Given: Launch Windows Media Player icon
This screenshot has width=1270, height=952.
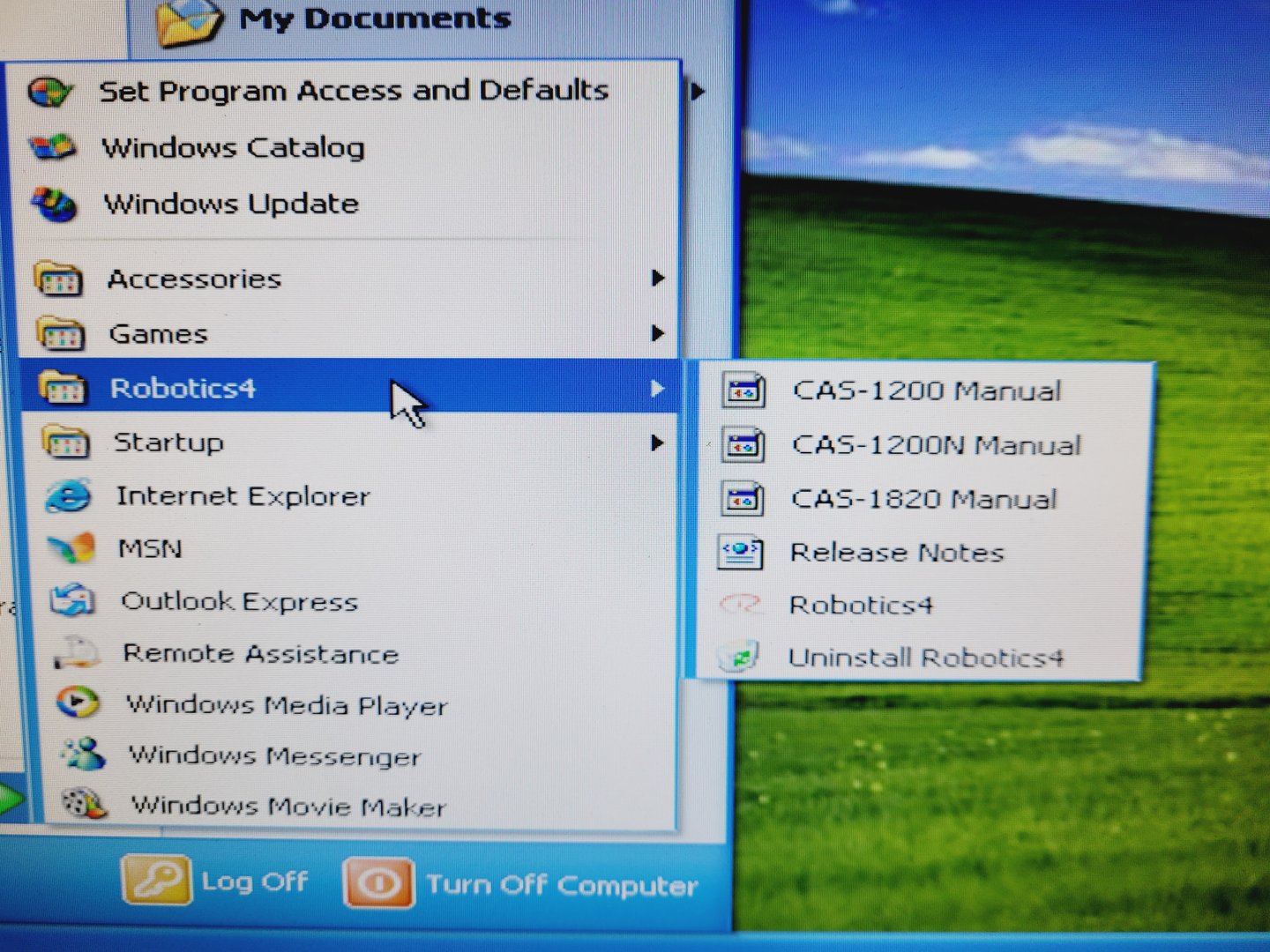Looking at the screenshot, I should [78, 703].
